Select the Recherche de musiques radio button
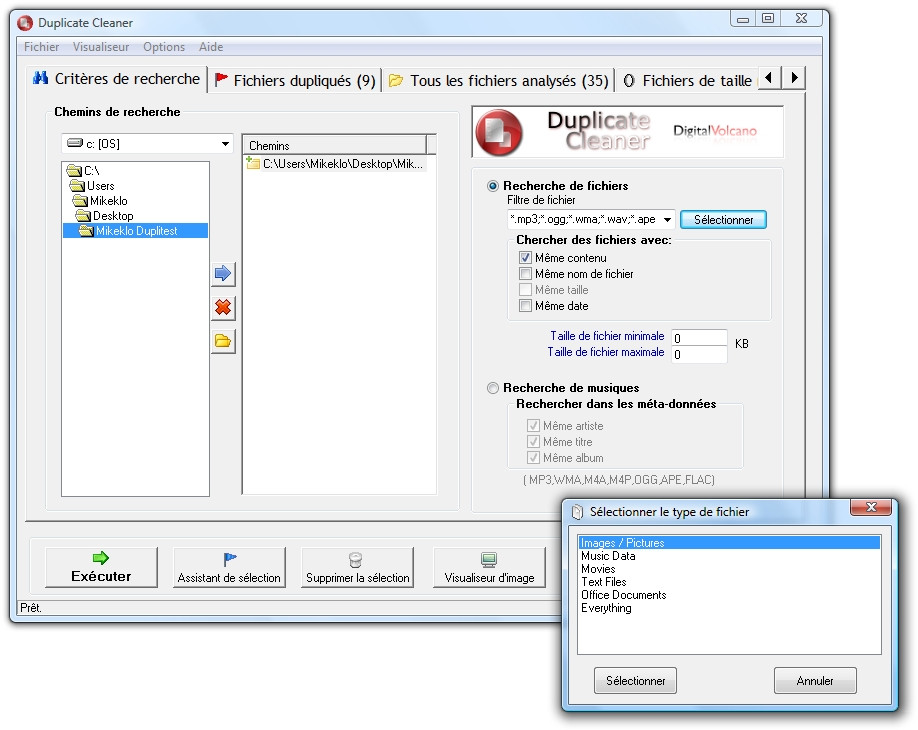Screen dimensions: 918x730 pyautogui.click(x=492, y=388)
